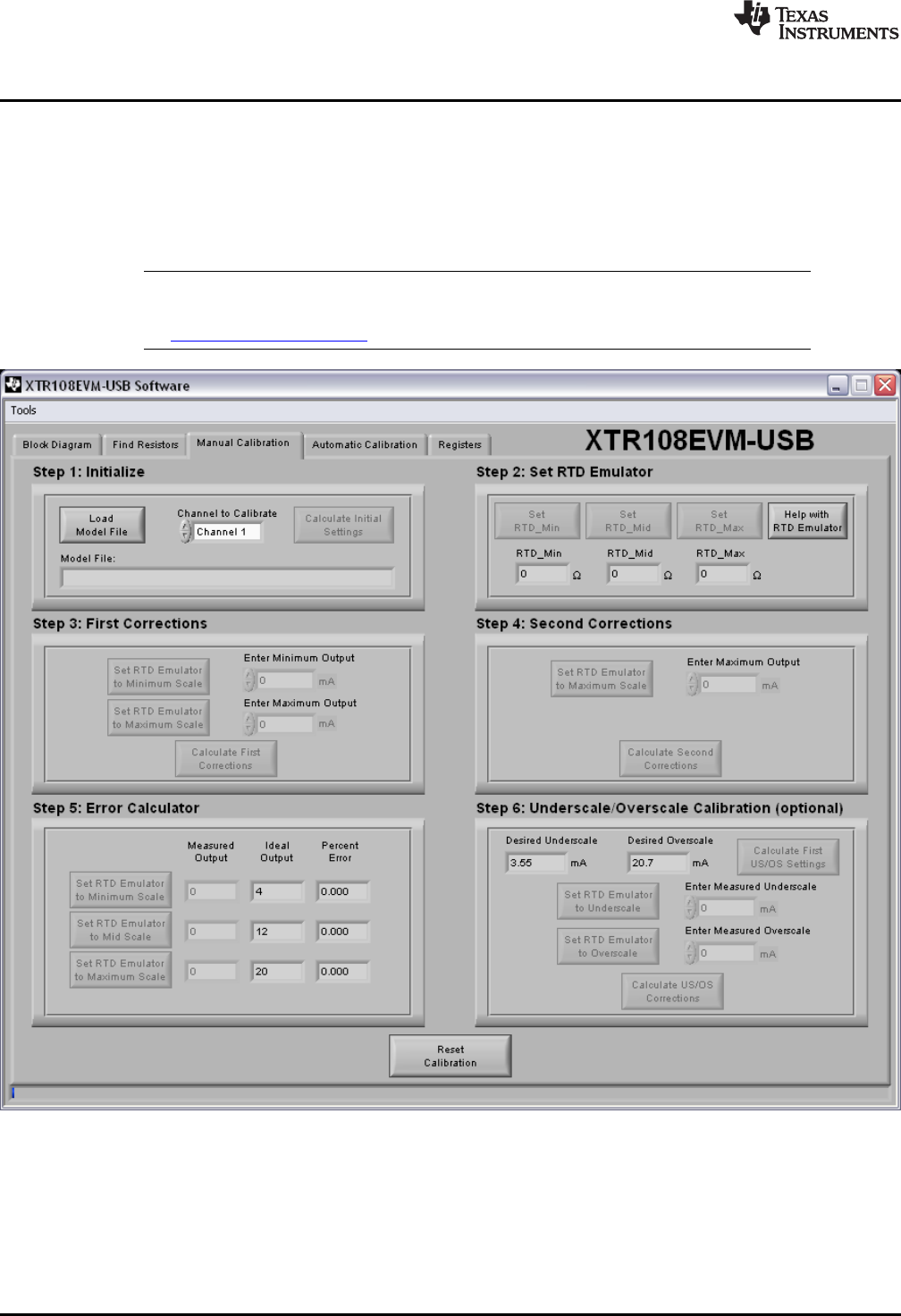Click Step 4 Set RTD Emulator to Maximum Scale
Image resolution: width=901 pixels, height=1316 pixels.
coord(601,679)
